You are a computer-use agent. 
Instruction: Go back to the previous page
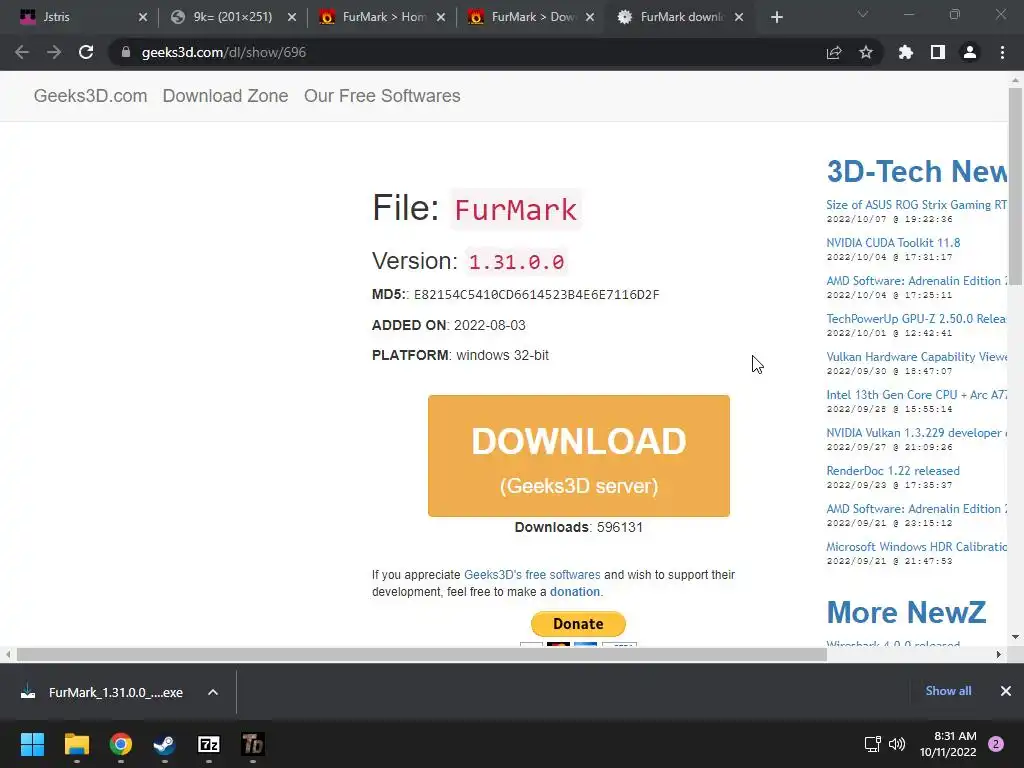[x=22, y=52]
